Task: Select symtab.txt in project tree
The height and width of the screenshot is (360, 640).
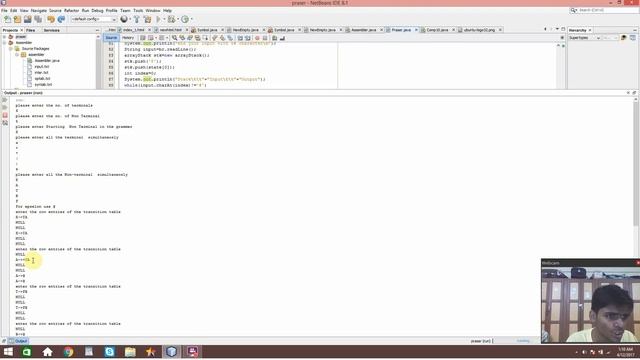Action: coord(43,84)
